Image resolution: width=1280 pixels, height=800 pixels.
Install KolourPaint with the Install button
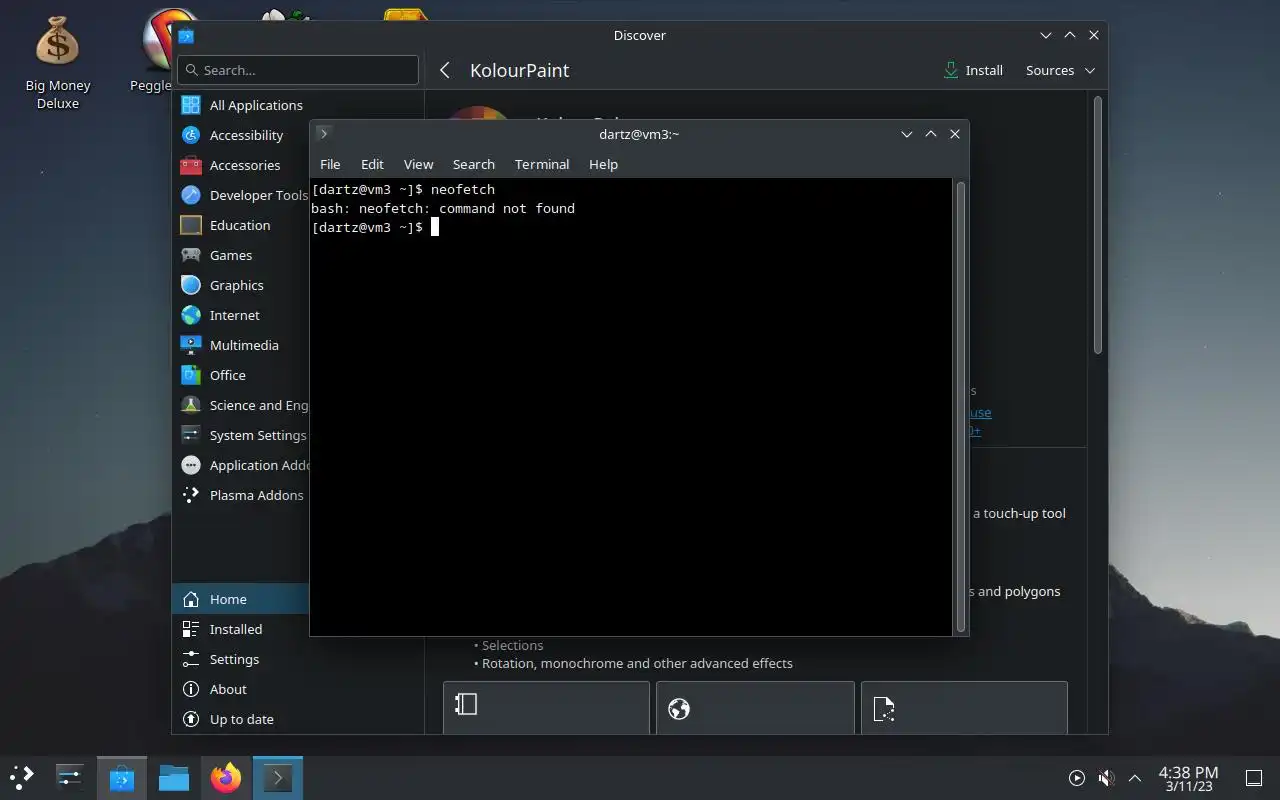point(973,70)
